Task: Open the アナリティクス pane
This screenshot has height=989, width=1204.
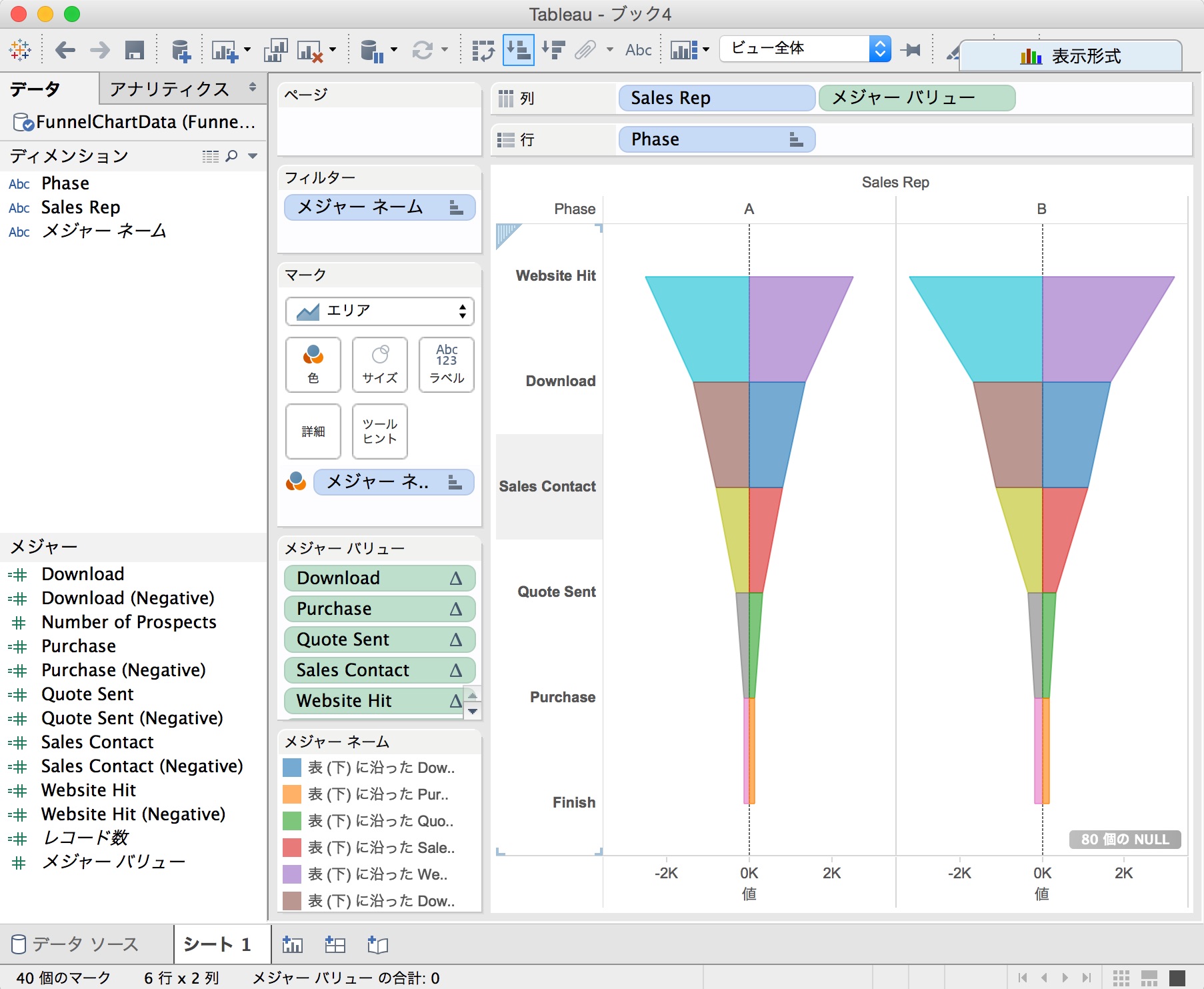Action: pos(170,89)
